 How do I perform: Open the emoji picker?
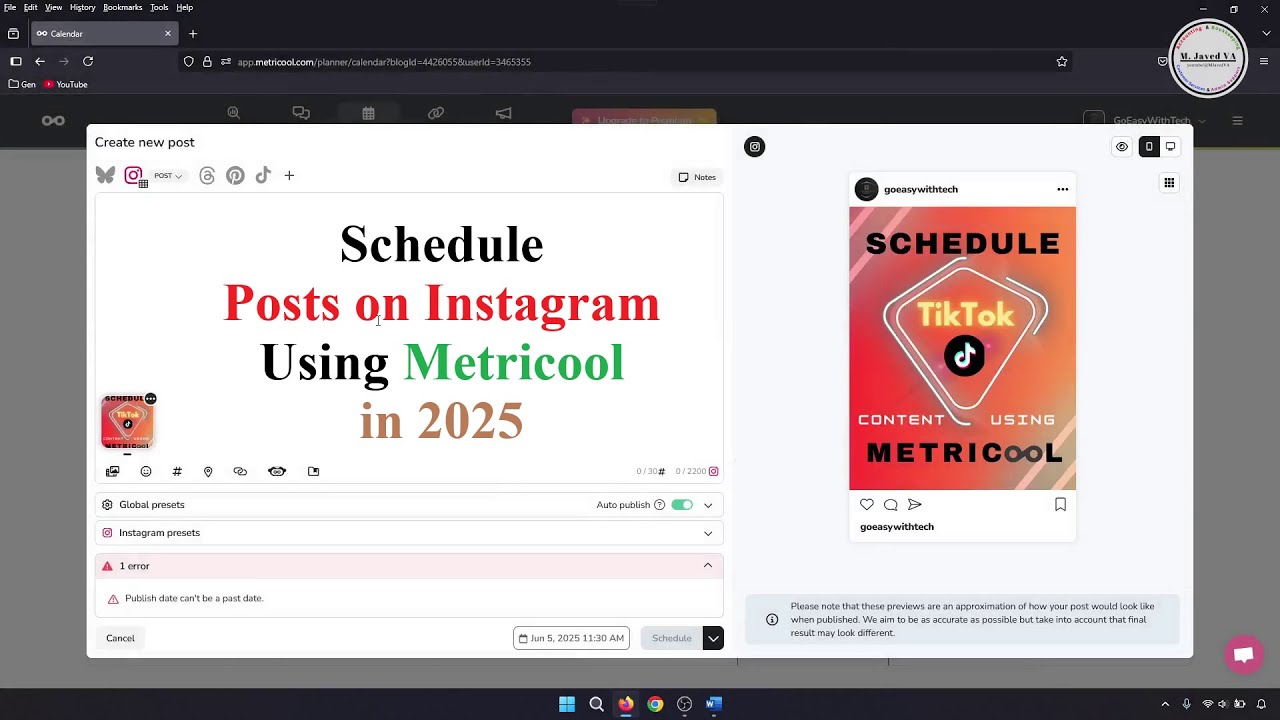[146, 471]
